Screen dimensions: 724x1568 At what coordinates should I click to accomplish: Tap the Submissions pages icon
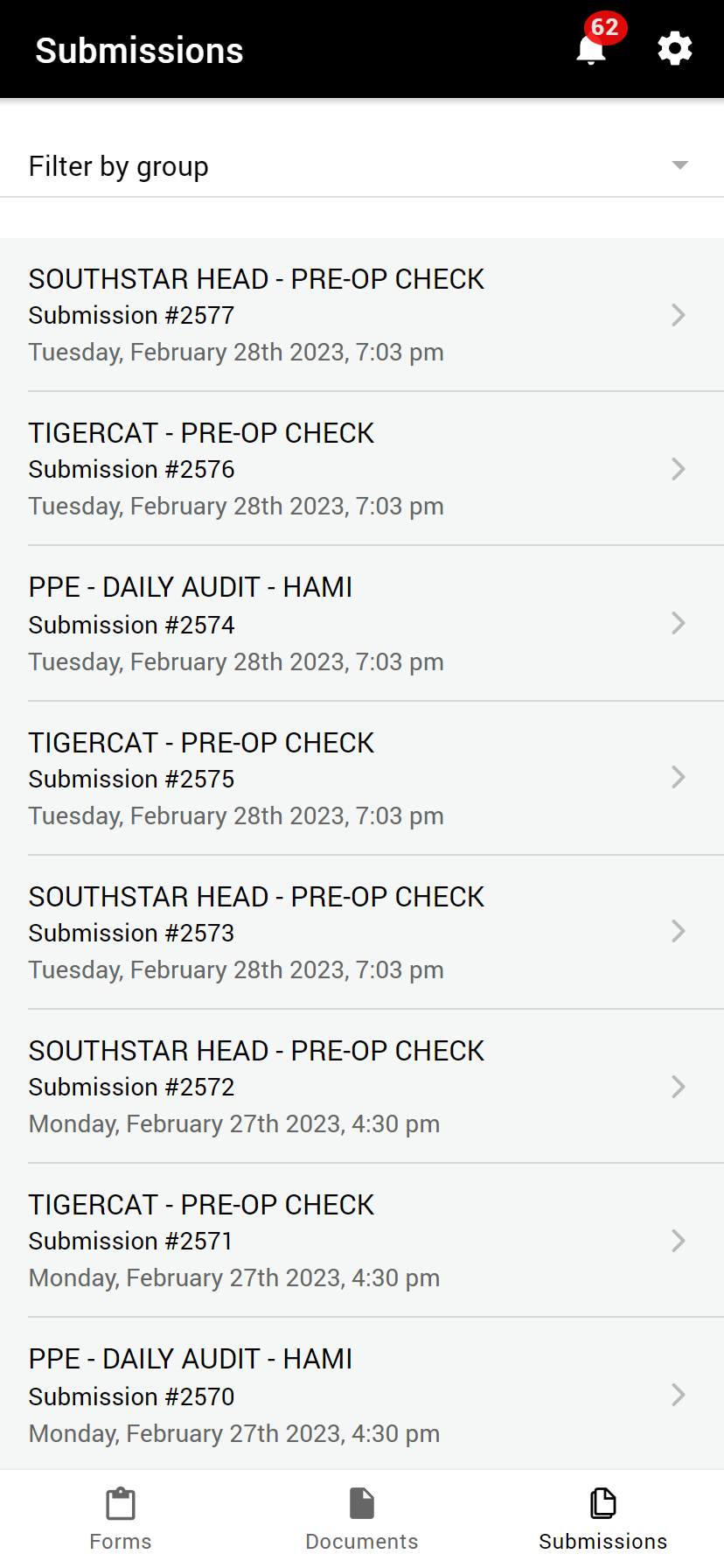603,1503
